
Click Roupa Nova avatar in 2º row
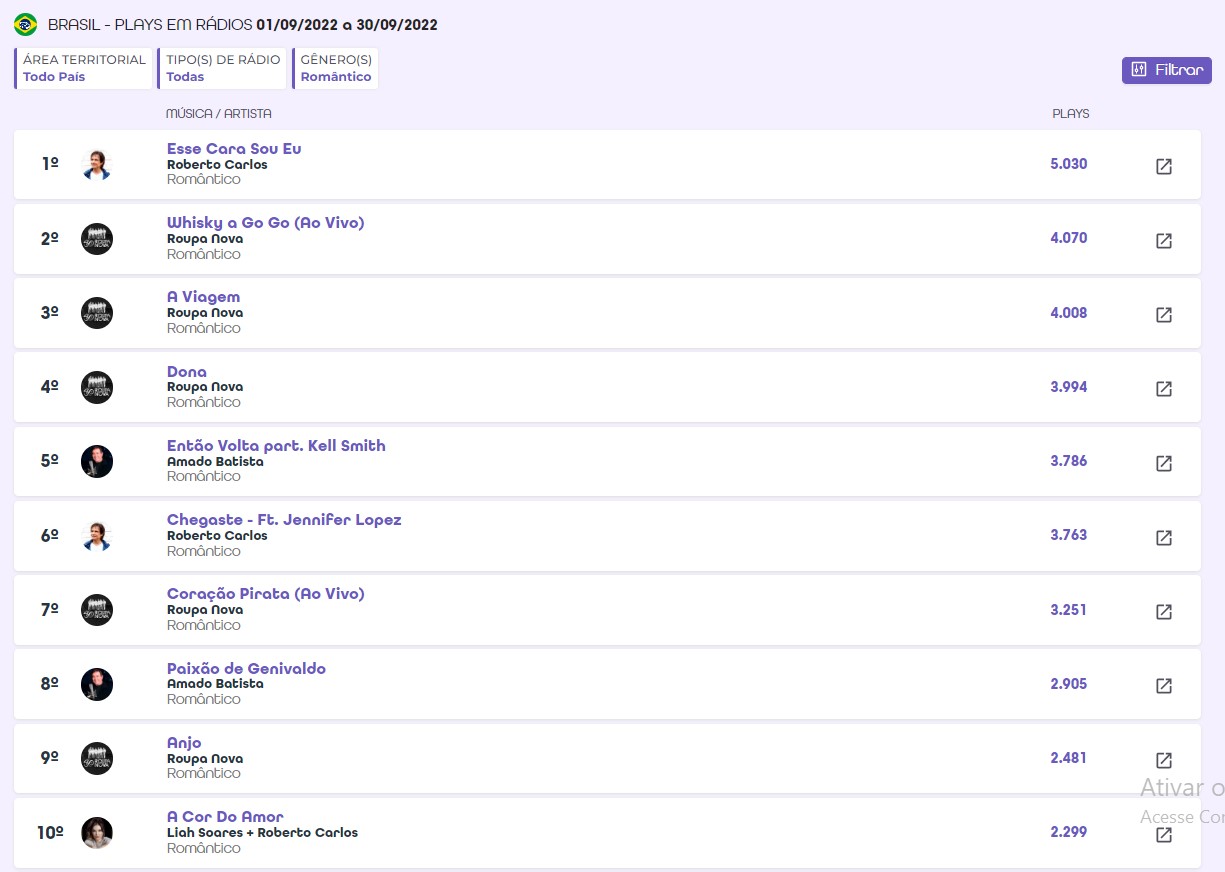pyautogui.click(x=97, y=239)
